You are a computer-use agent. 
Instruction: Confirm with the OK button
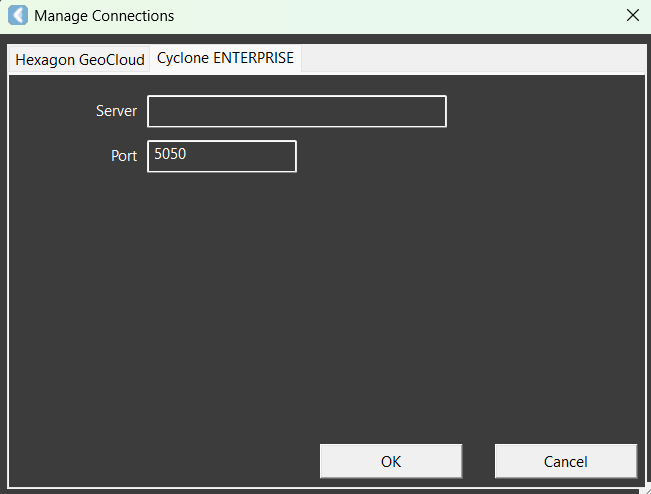click(391, 461)
